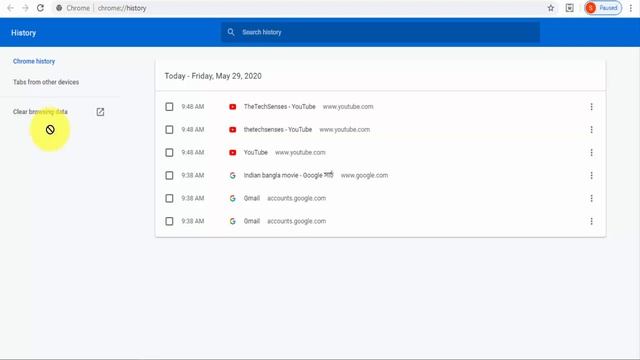Open the Chrome three-dot menu

(x=631, y=8)
